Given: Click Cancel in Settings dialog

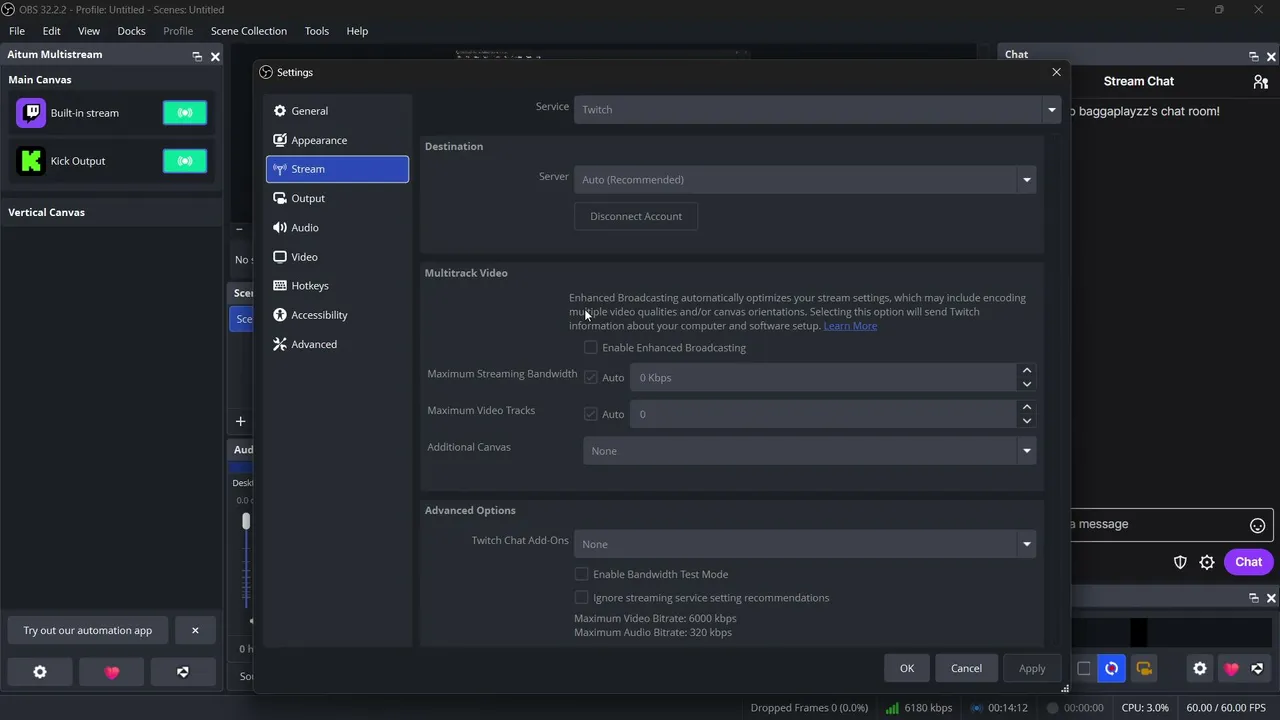Looking at the screenshot, I should (x=966, y=668).
